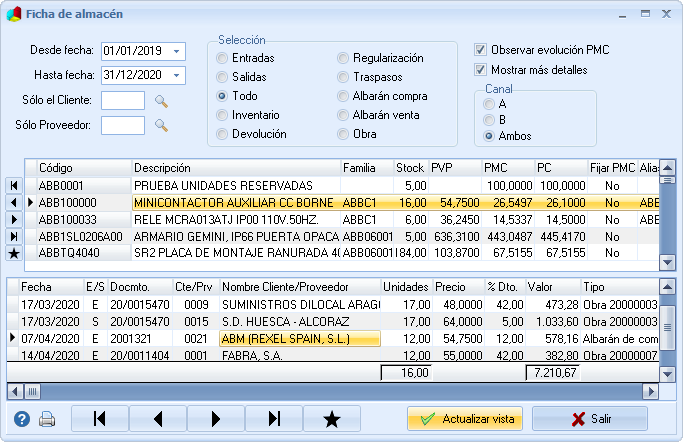Select Canal A radio button
The height and width of the screenshot is (442, 683).
pyautogui.click(x=489, y=104)
